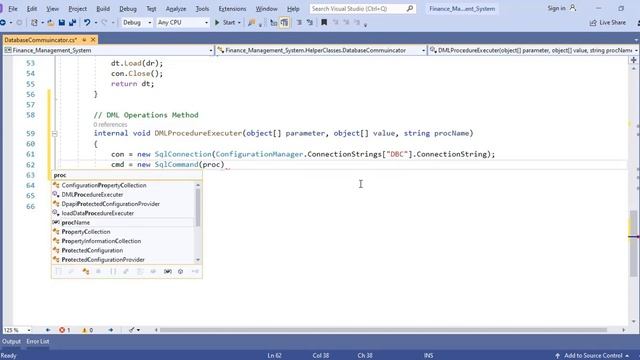Click the comment-out selected lines icon
Screen dimensions: 640x360
pos(299,23)
